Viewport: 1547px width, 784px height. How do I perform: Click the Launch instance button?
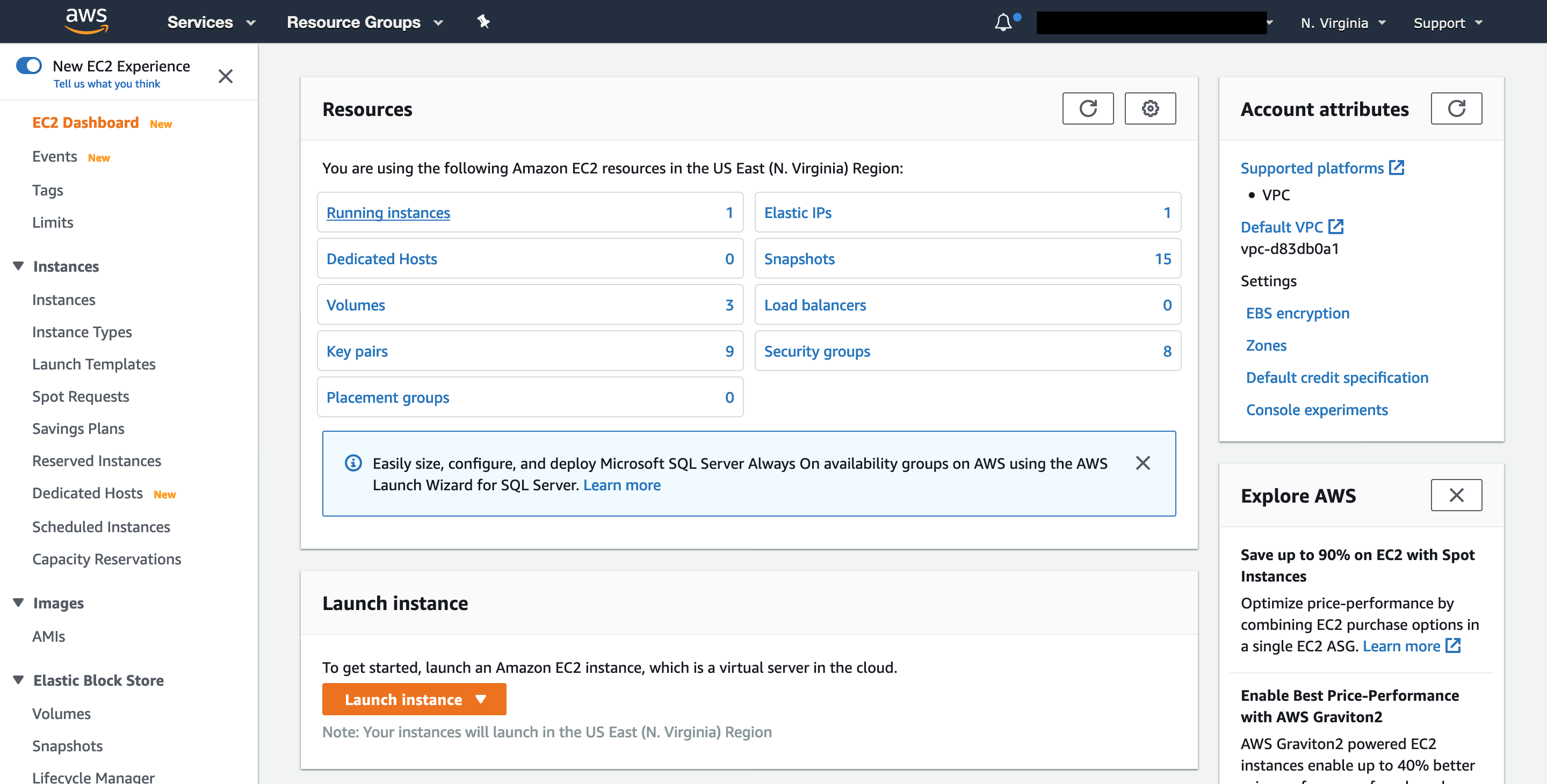pos(402,699)
